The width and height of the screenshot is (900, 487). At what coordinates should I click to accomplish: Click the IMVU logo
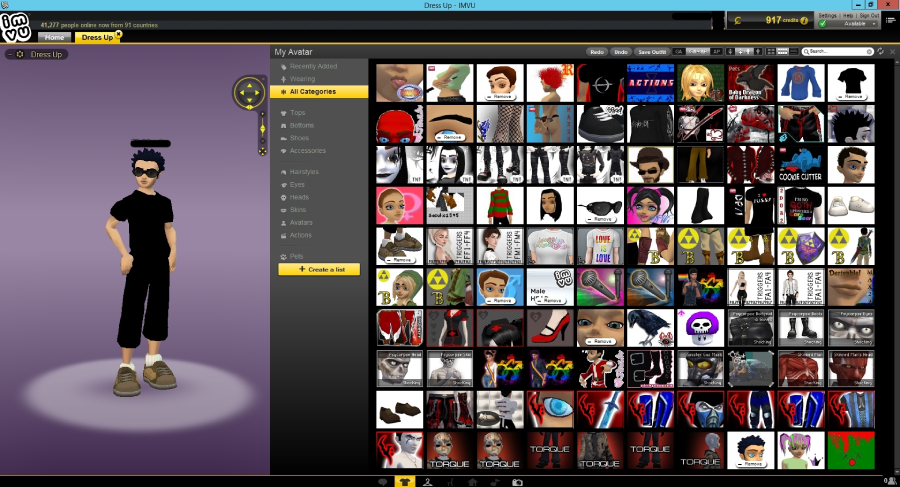pos(15,27)
